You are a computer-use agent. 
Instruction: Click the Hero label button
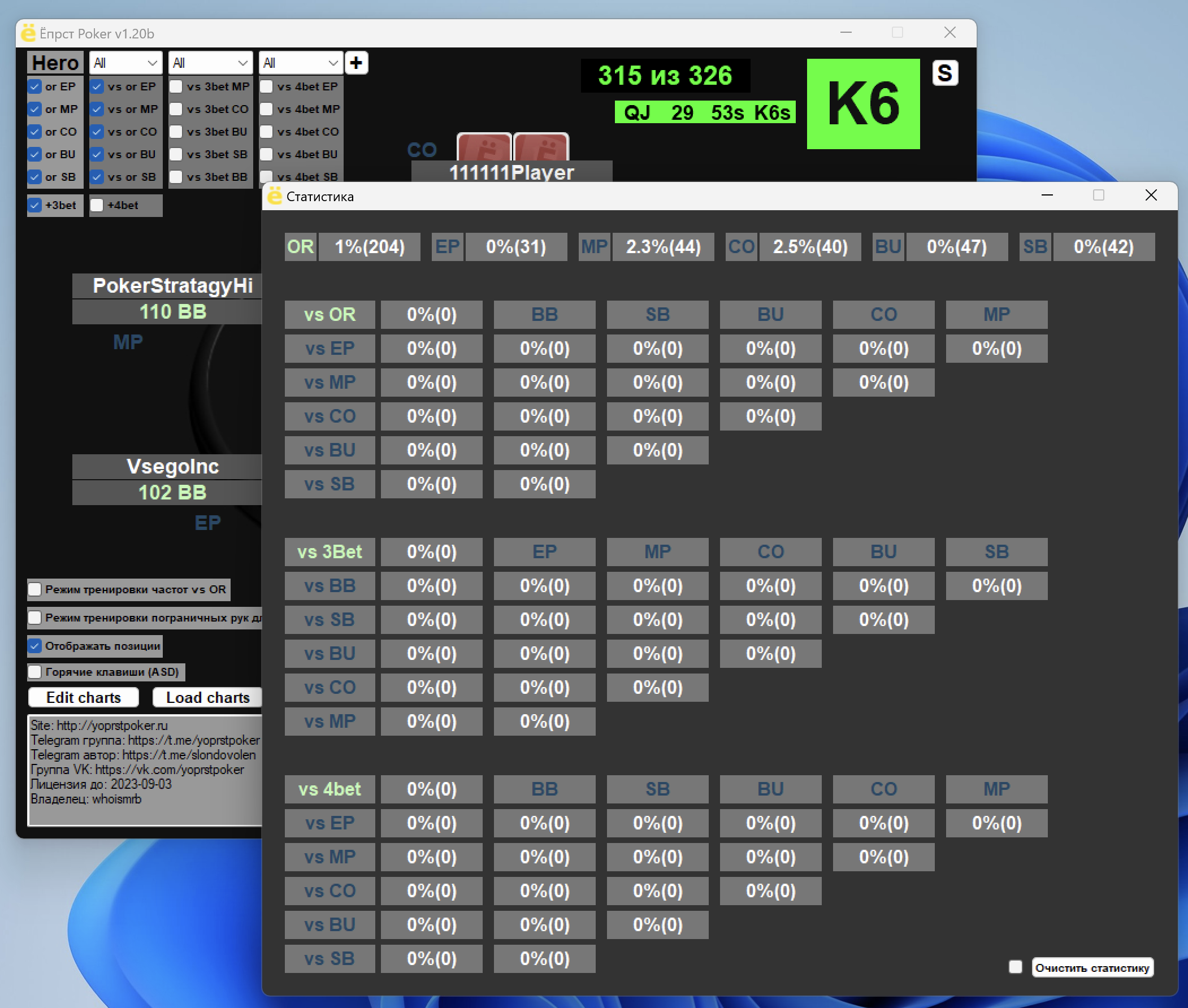[x=55, y=63]
